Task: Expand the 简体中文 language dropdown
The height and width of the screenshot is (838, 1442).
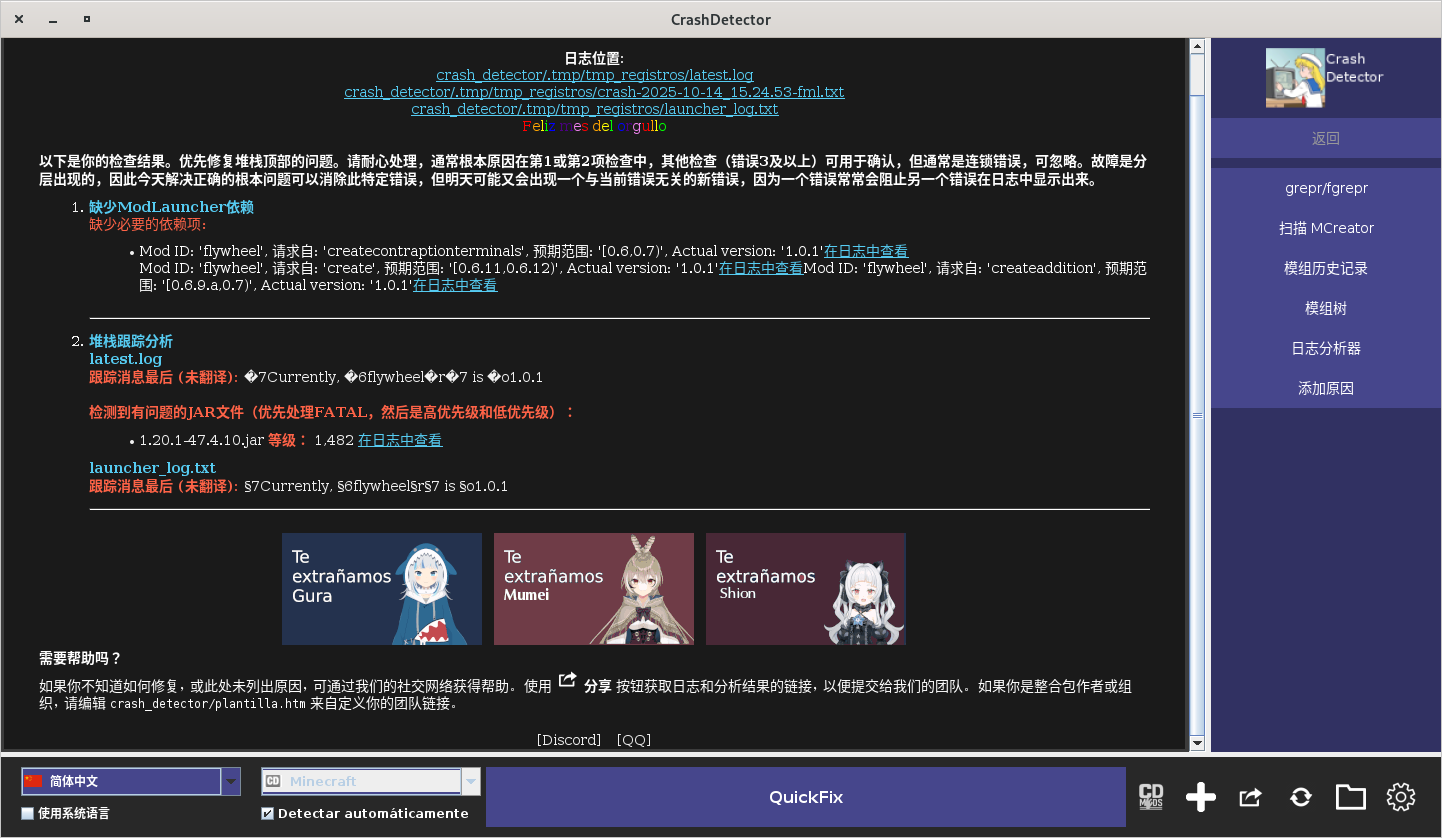Action: 231,781
